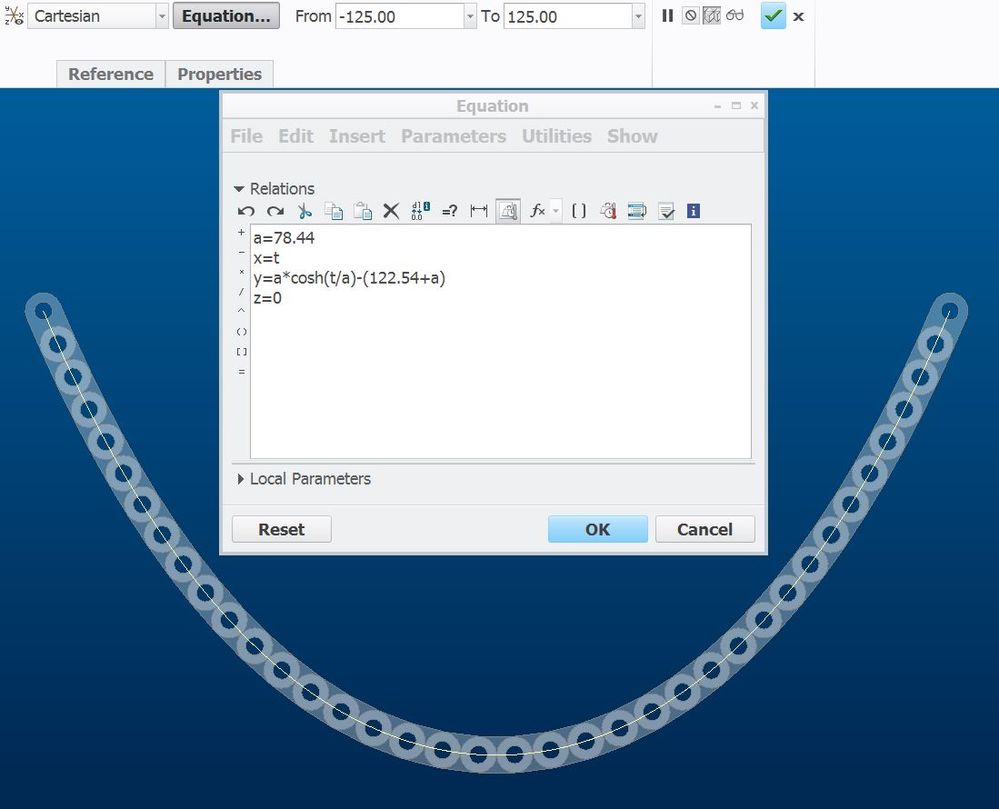Open the From value dropdown arrow
This screenshot has width=999, height=809.
pyautogui.click(x=470, y=17)
